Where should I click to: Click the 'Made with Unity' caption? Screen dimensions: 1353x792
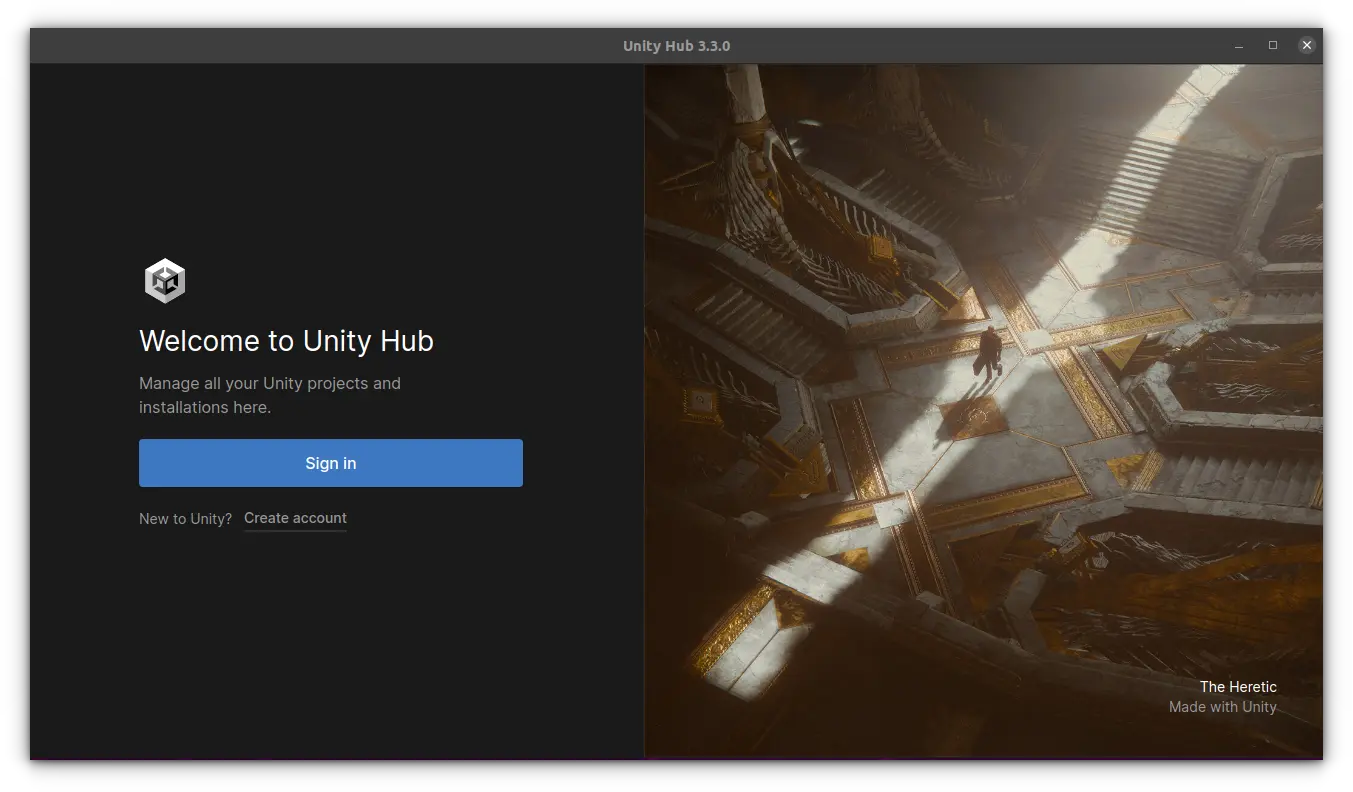1223,707
